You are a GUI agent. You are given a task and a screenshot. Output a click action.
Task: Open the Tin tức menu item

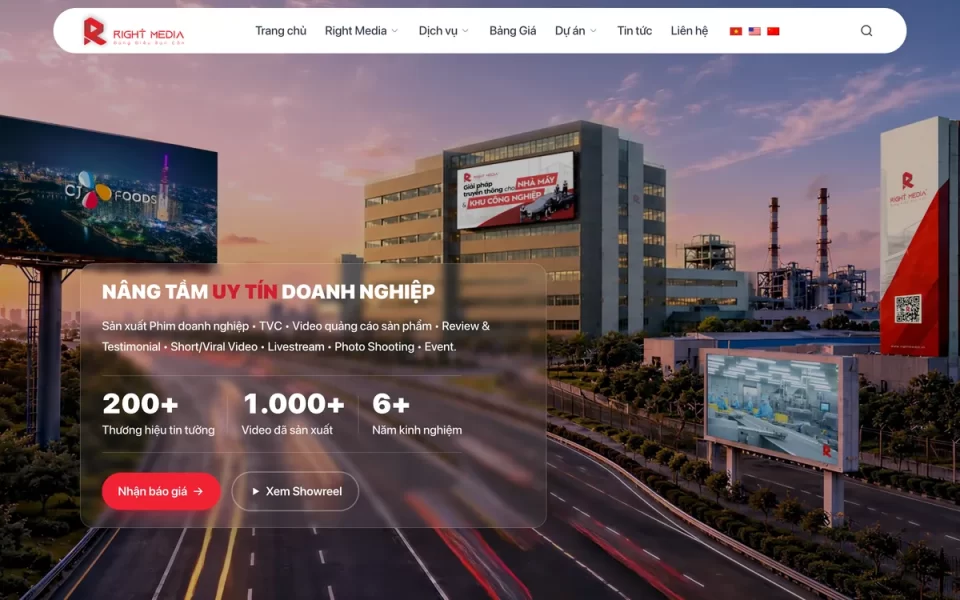pos(634,31)
